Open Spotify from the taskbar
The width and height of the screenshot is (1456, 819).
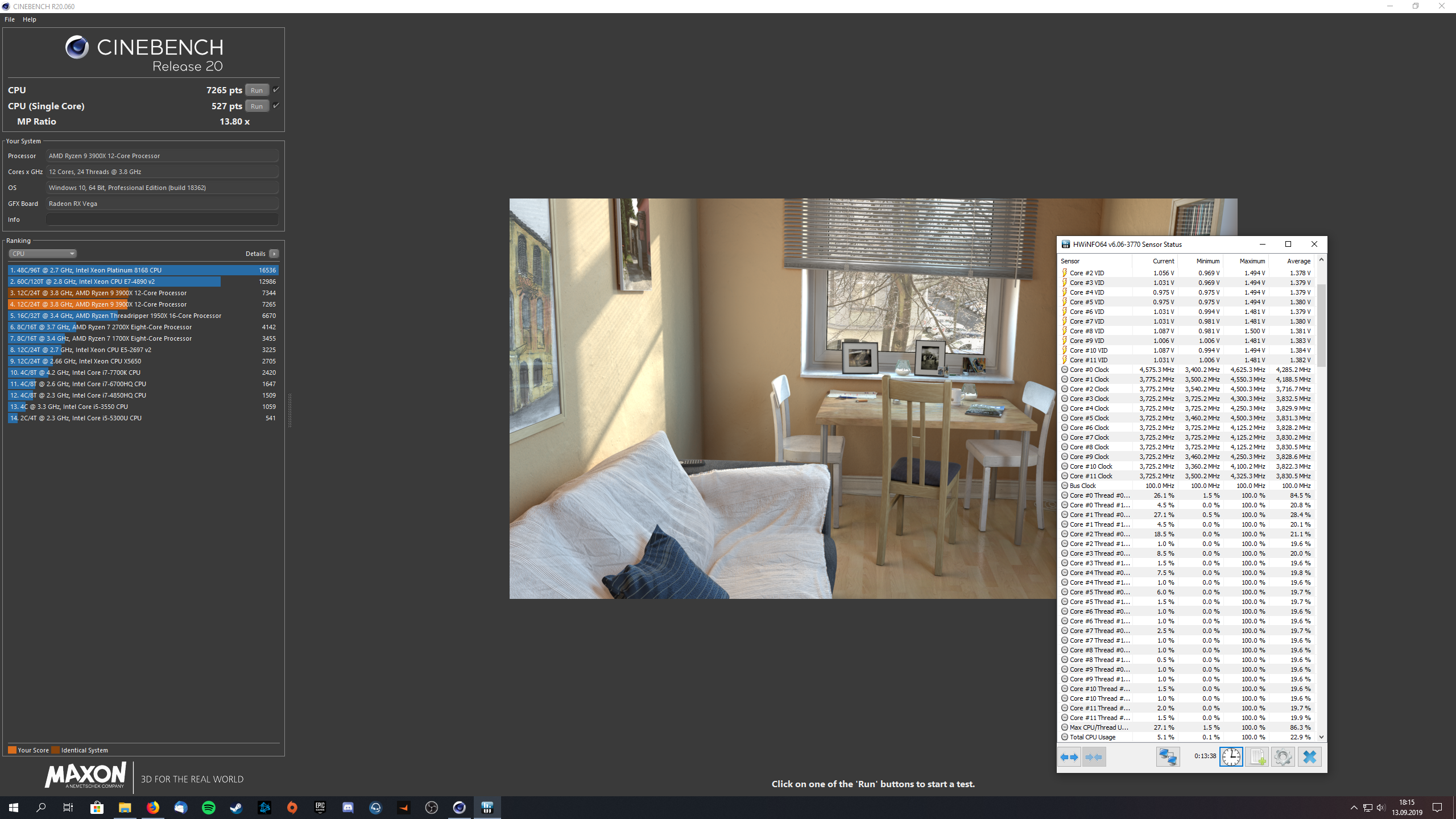point(209,808)
